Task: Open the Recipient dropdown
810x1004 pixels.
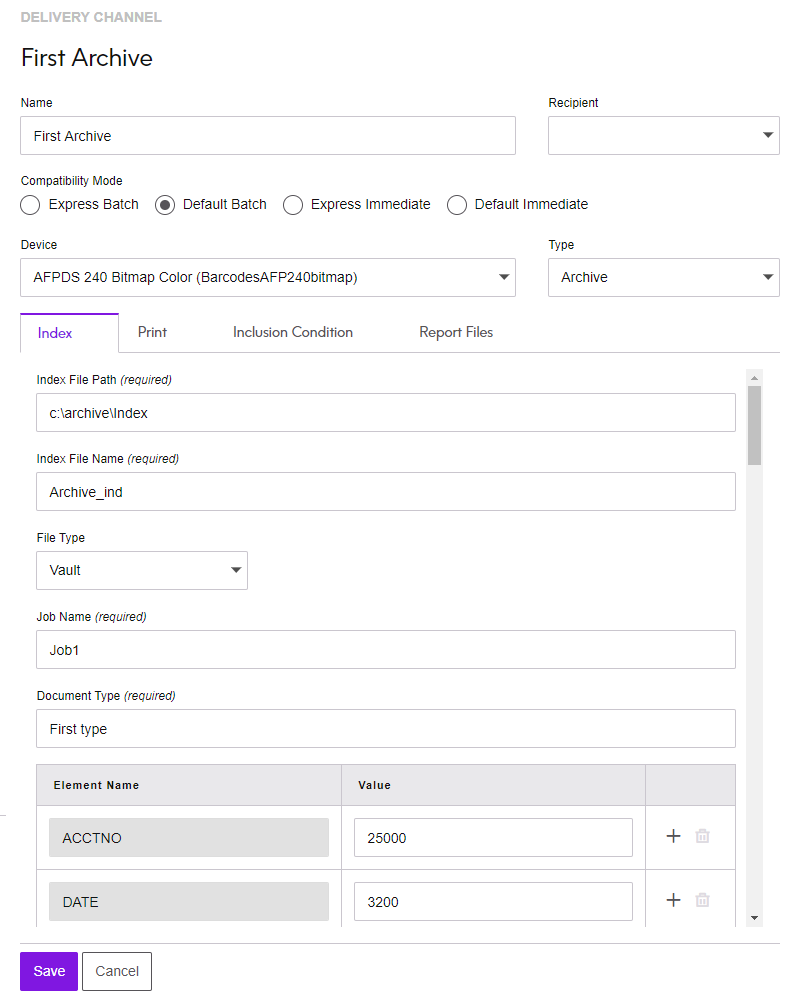Action: point(663,135)
